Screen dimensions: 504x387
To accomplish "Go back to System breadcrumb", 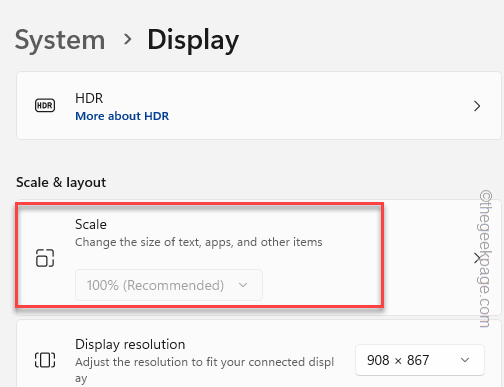I will (x=60, y=40).
